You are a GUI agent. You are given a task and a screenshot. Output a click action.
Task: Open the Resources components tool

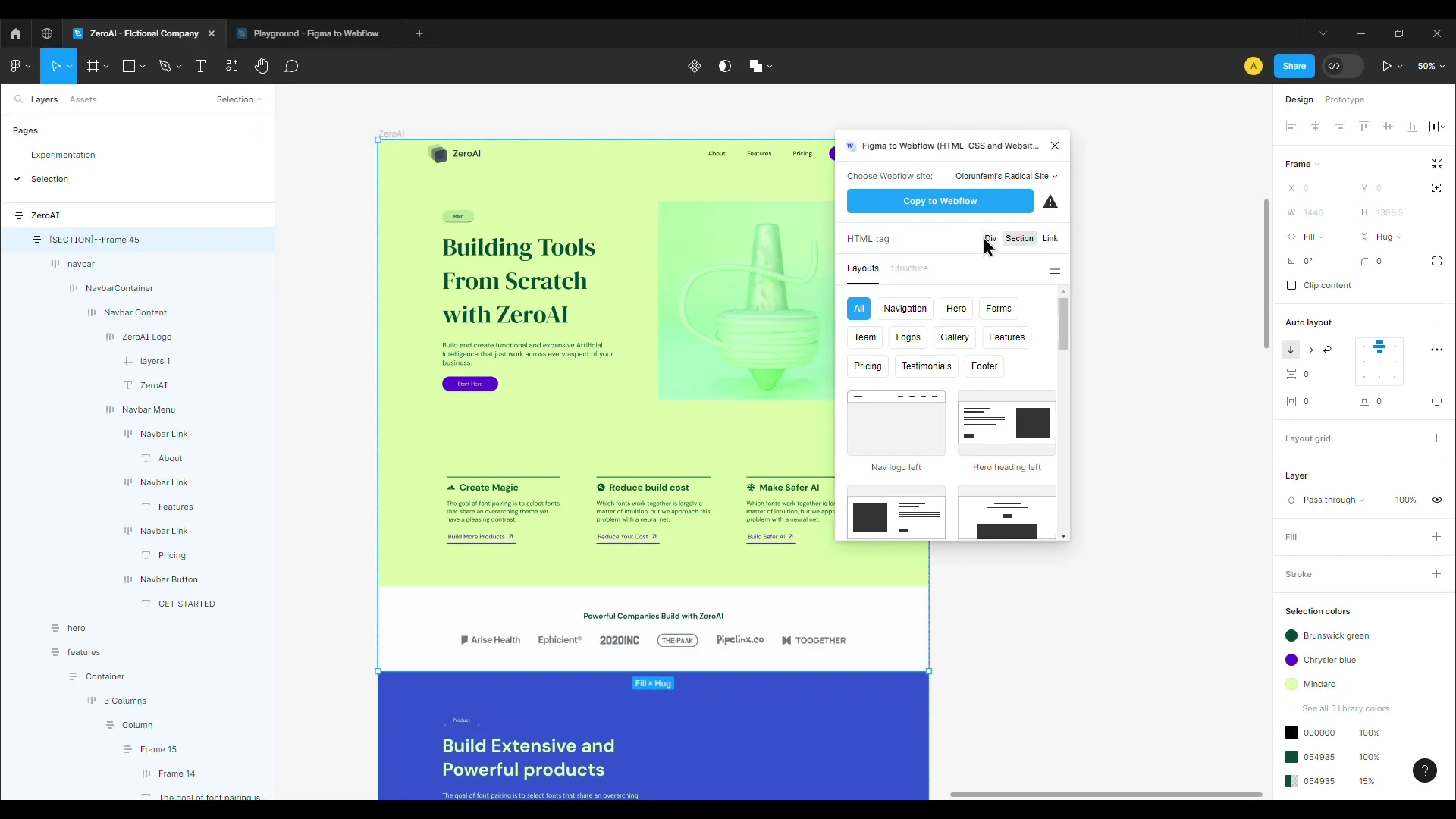pos(232,66)
